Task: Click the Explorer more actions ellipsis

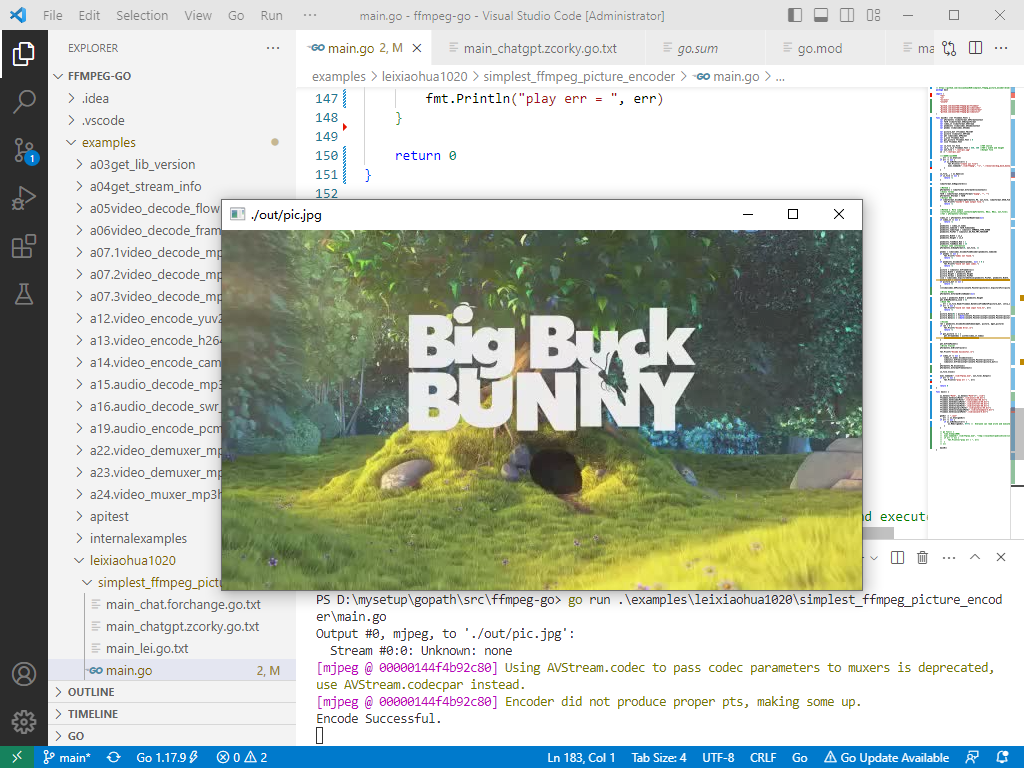Action: [x=273, y=48]
